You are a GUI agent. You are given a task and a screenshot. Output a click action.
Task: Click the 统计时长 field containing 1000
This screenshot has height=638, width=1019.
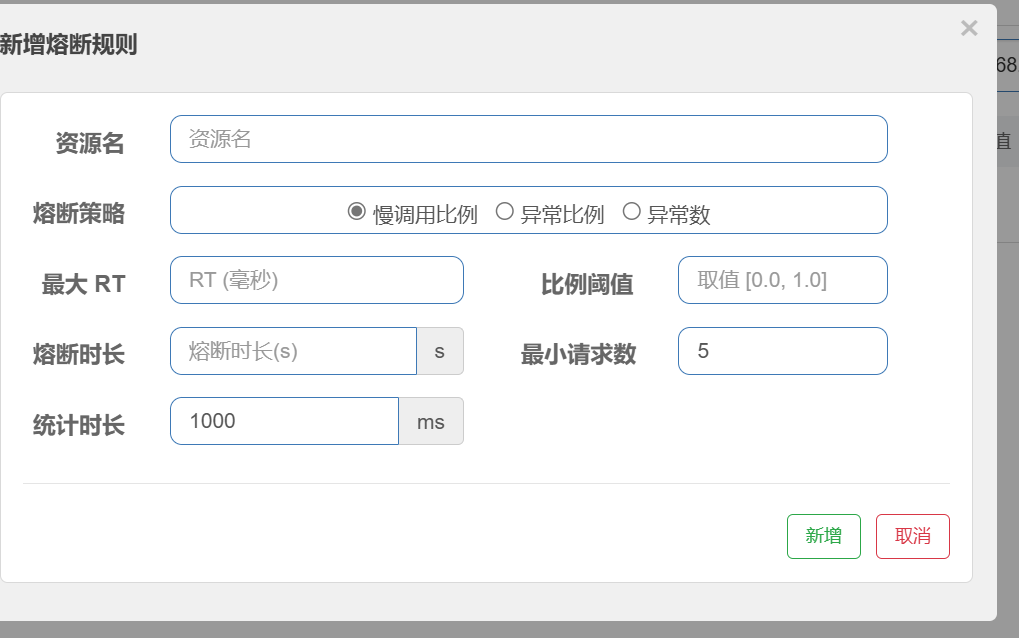284,421
